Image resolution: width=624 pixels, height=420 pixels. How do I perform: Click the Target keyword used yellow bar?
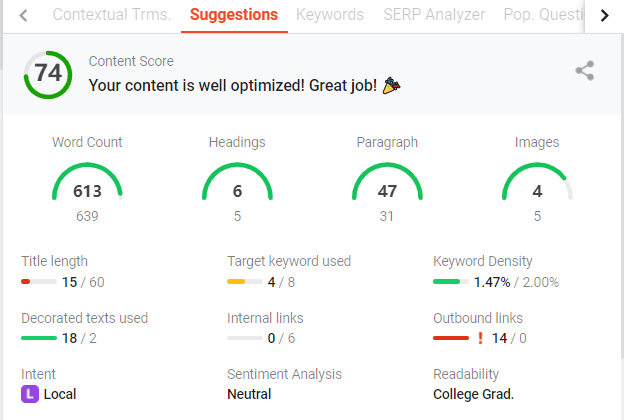click(x=245, y=281)
